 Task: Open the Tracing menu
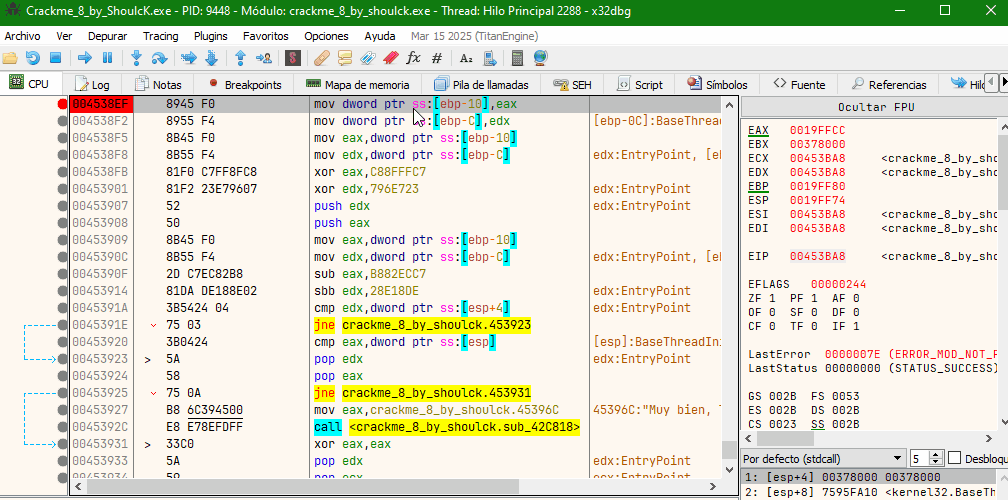161,36
